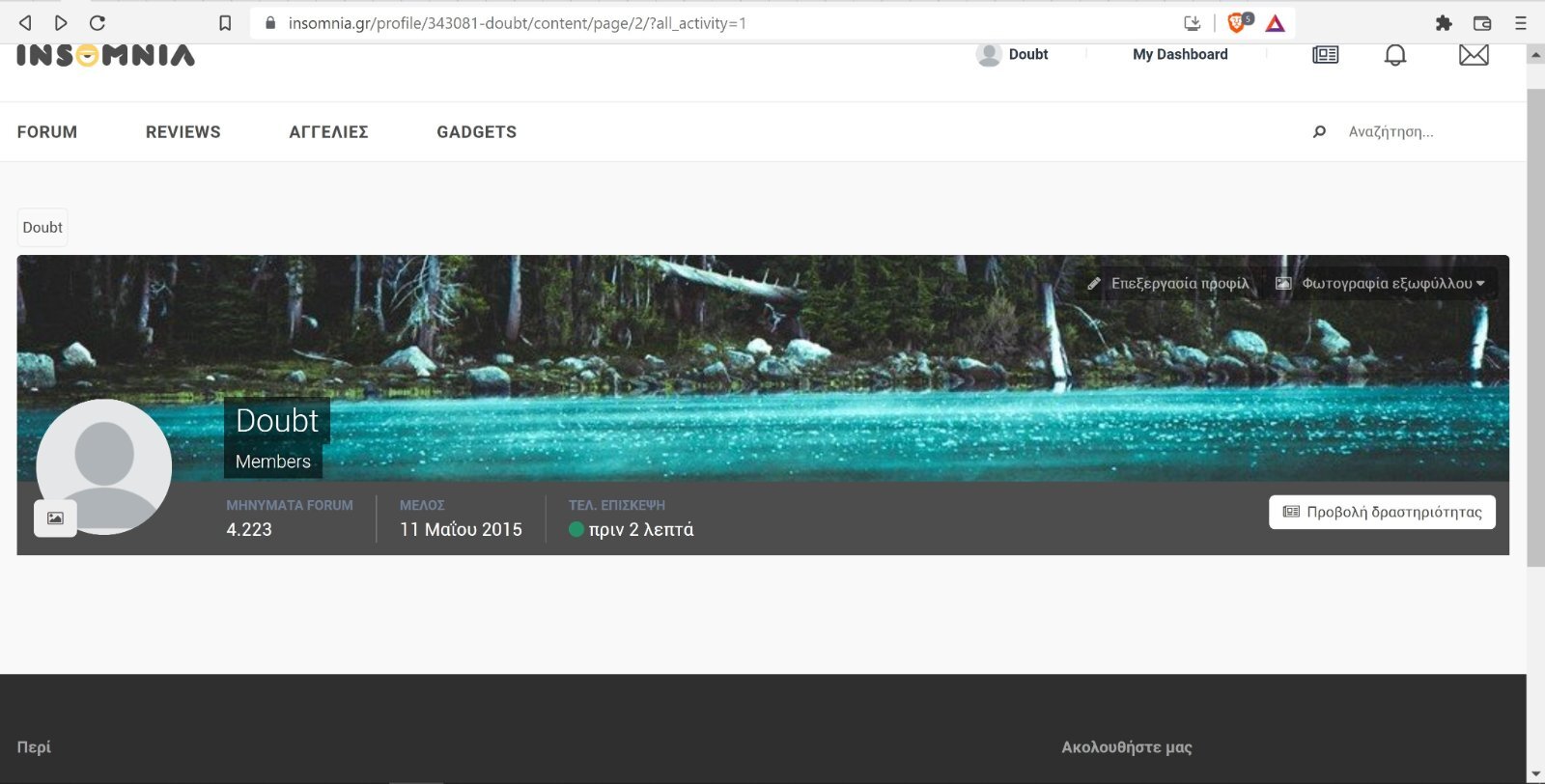Viewport: 1545px width, 784px height.
Task: Click the address bar URL
Action: (517, 23)
